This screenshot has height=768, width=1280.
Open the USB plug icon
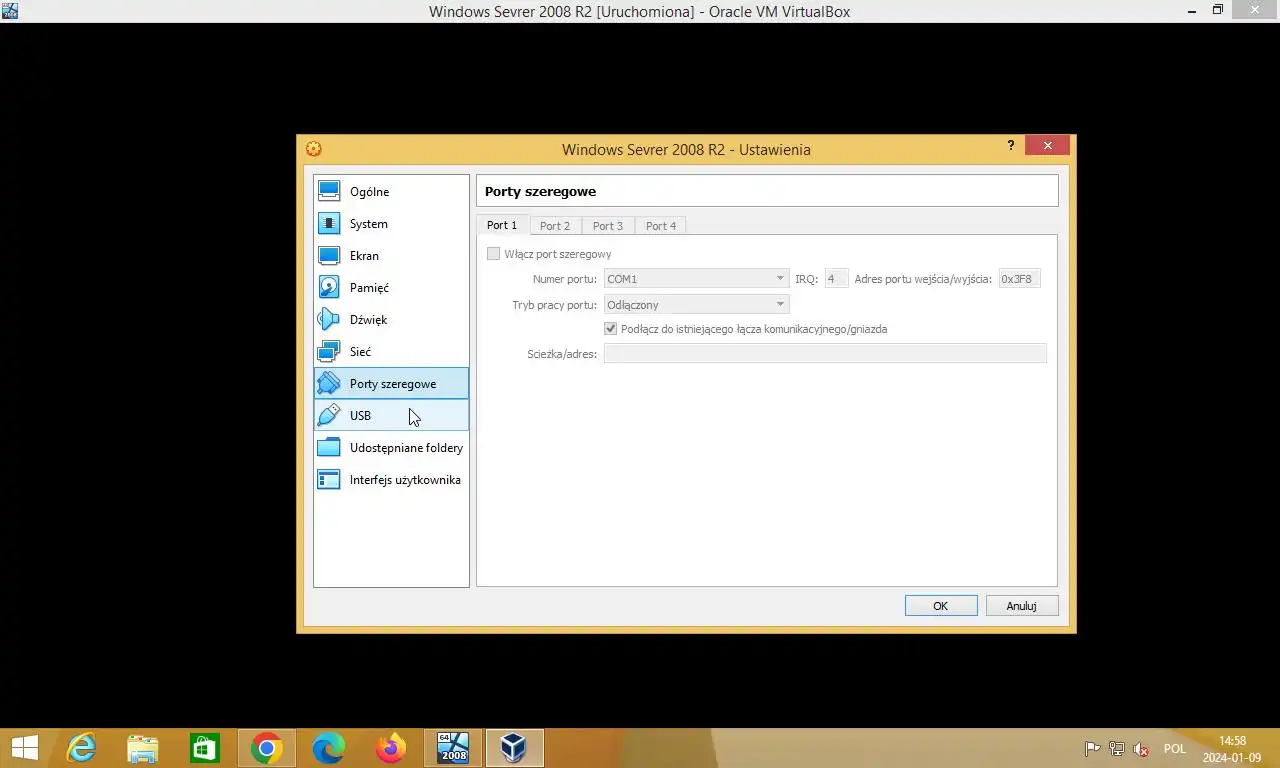329,415
